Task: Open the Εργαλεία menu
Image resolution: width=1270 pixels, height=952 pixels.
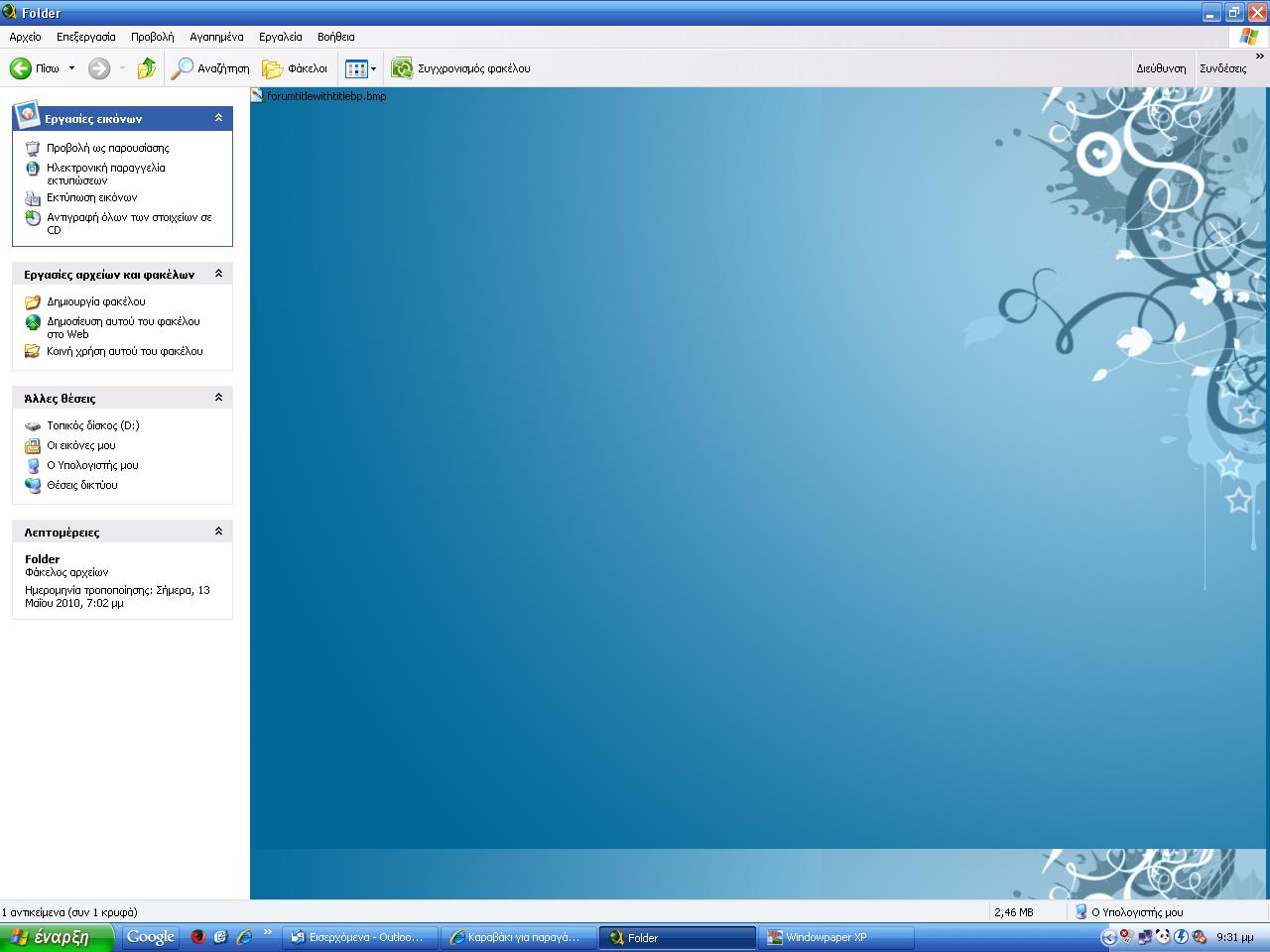Action: tap(281, 37)
